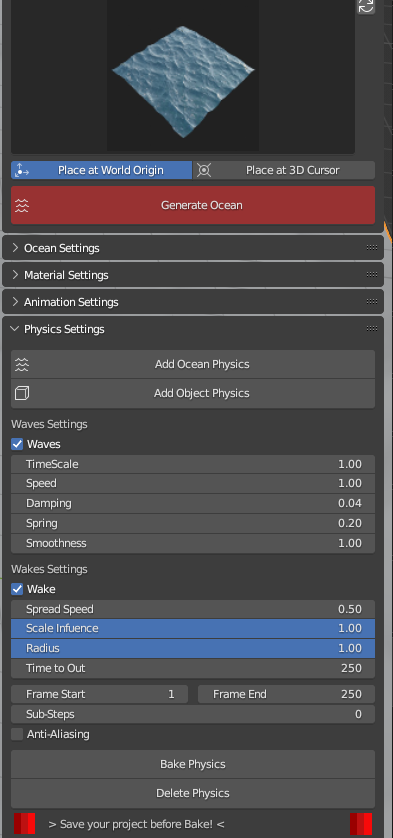Image resolution: width=393 pixels, height=838 pixels.
Task: Disable the Waves checkbox
Action: click(x=17, y=444)
